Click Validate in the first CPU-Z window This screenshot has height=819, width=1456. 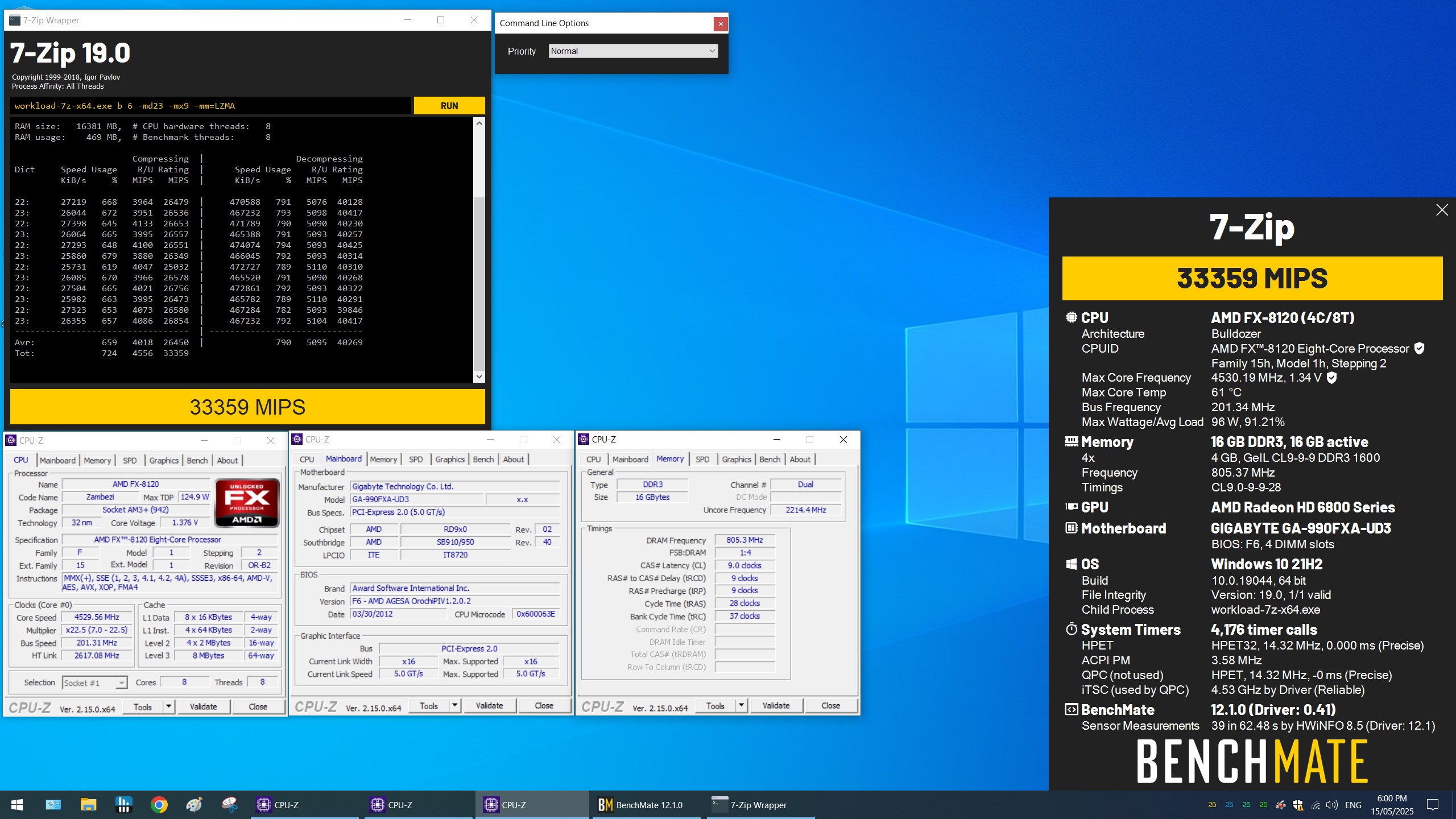(x=203, y=706)
